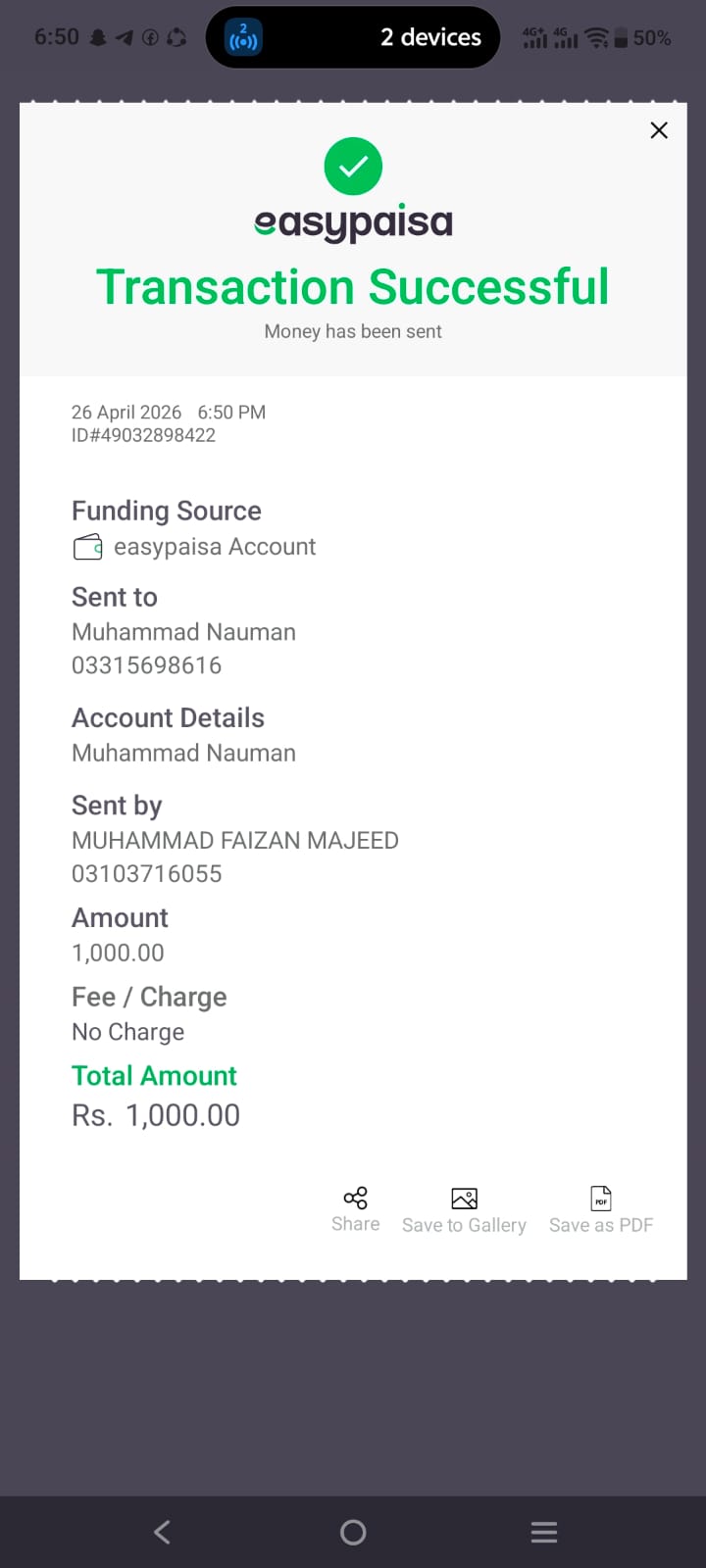Open the 2 devices hotspot pill

coord(353,37)
